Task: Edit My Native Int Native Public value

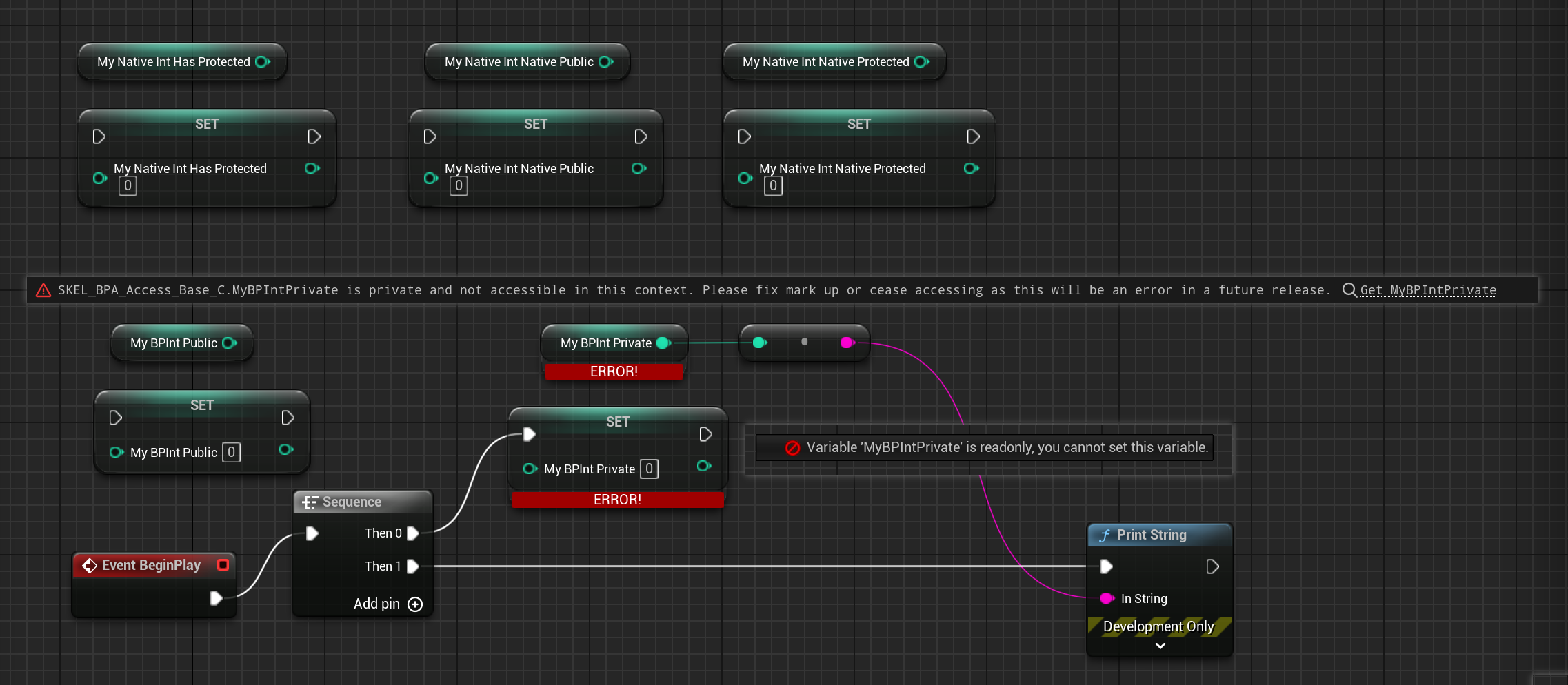Action: point(459,186)
